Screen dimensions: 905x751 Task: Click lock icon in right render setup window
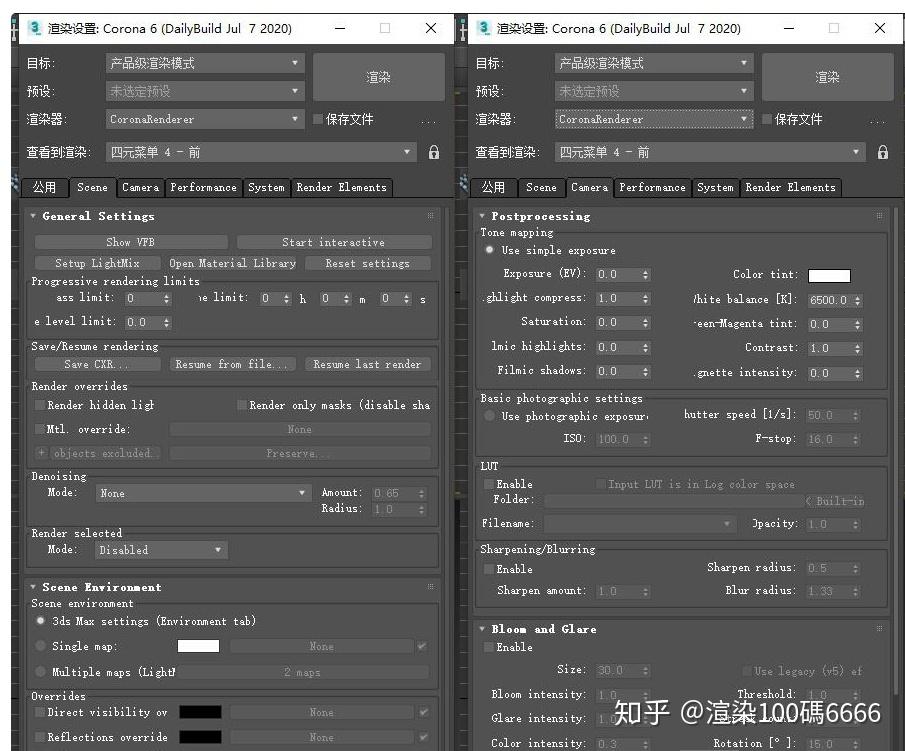882,152
